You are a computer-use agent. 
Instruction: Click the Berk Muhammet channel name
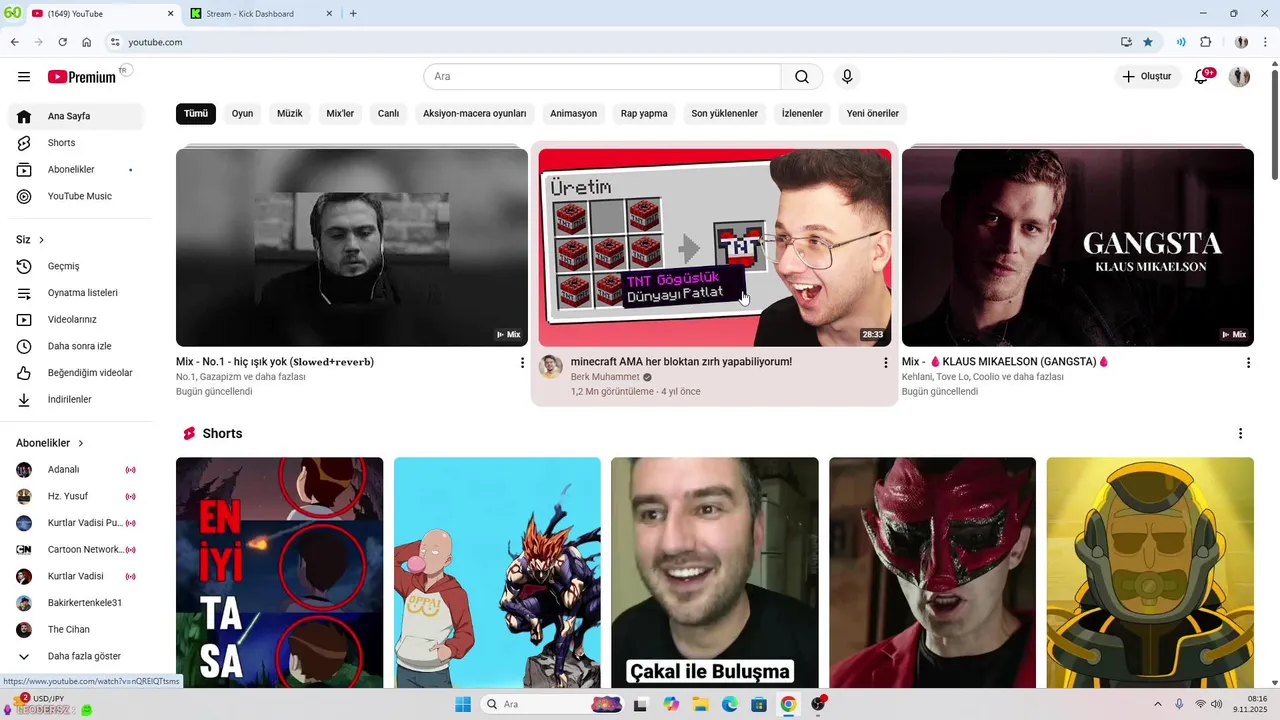pyautogui.click(x=605, y=377)
